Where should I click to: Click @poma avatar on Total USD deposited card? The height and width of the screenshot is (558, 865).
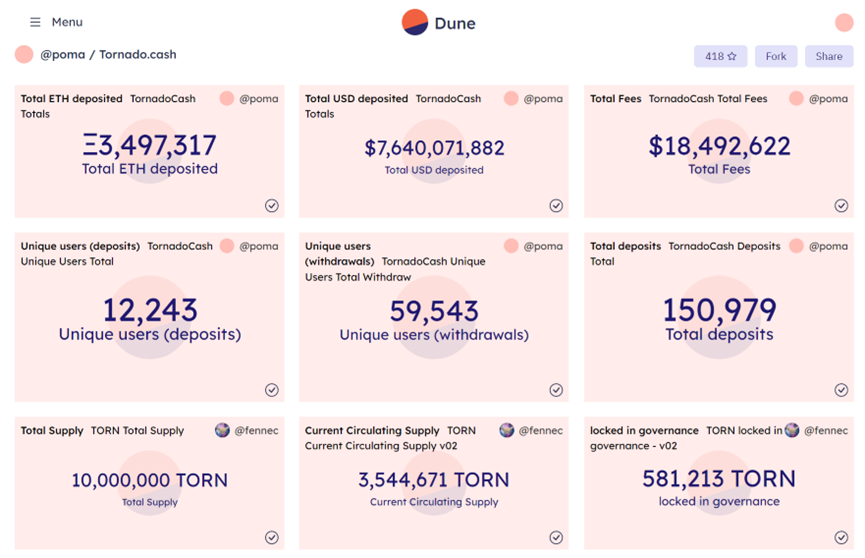tap(511, 99)
